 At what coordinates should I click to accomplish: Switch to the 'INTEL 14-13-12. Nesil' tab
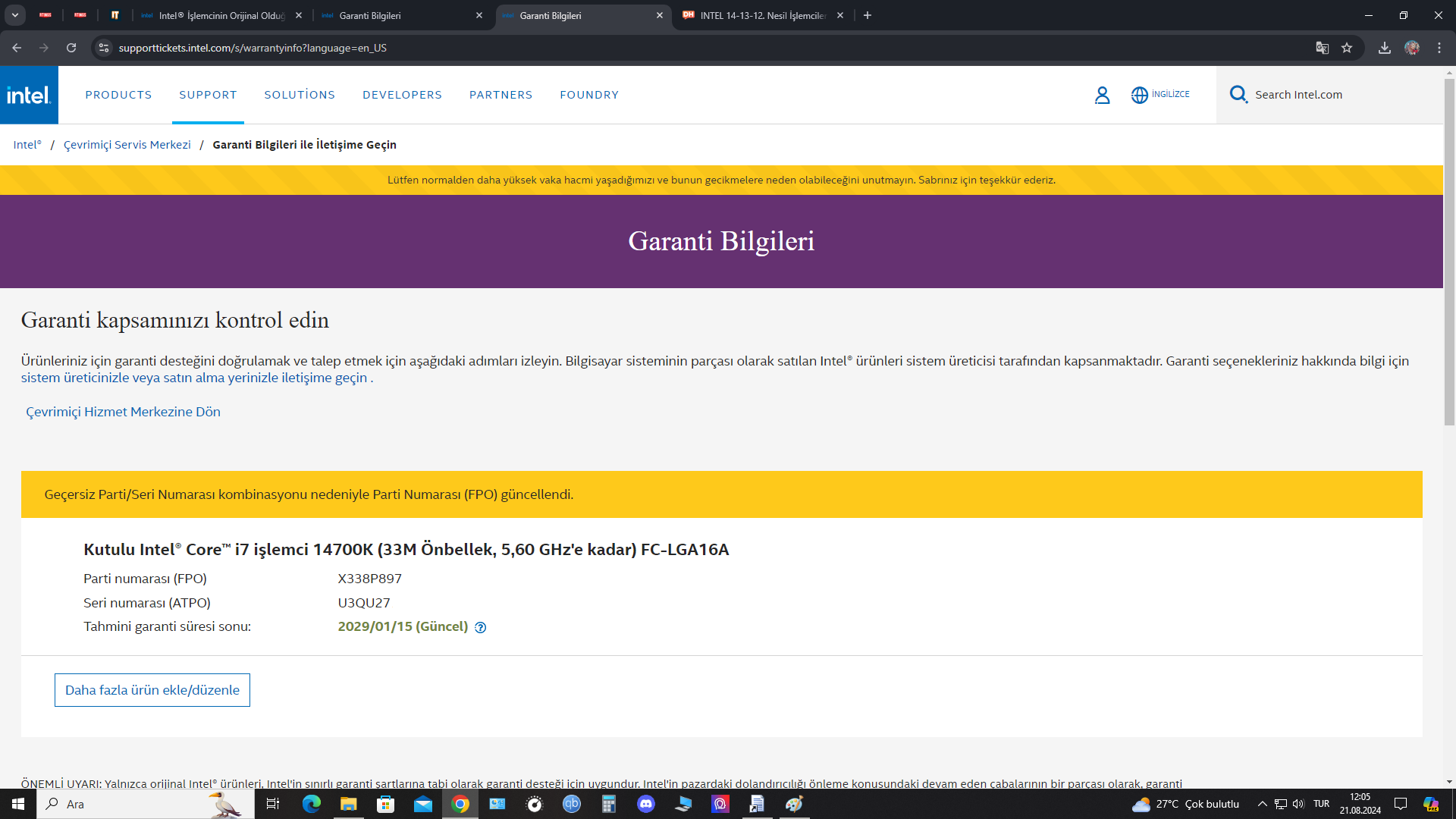coord(761,15)
